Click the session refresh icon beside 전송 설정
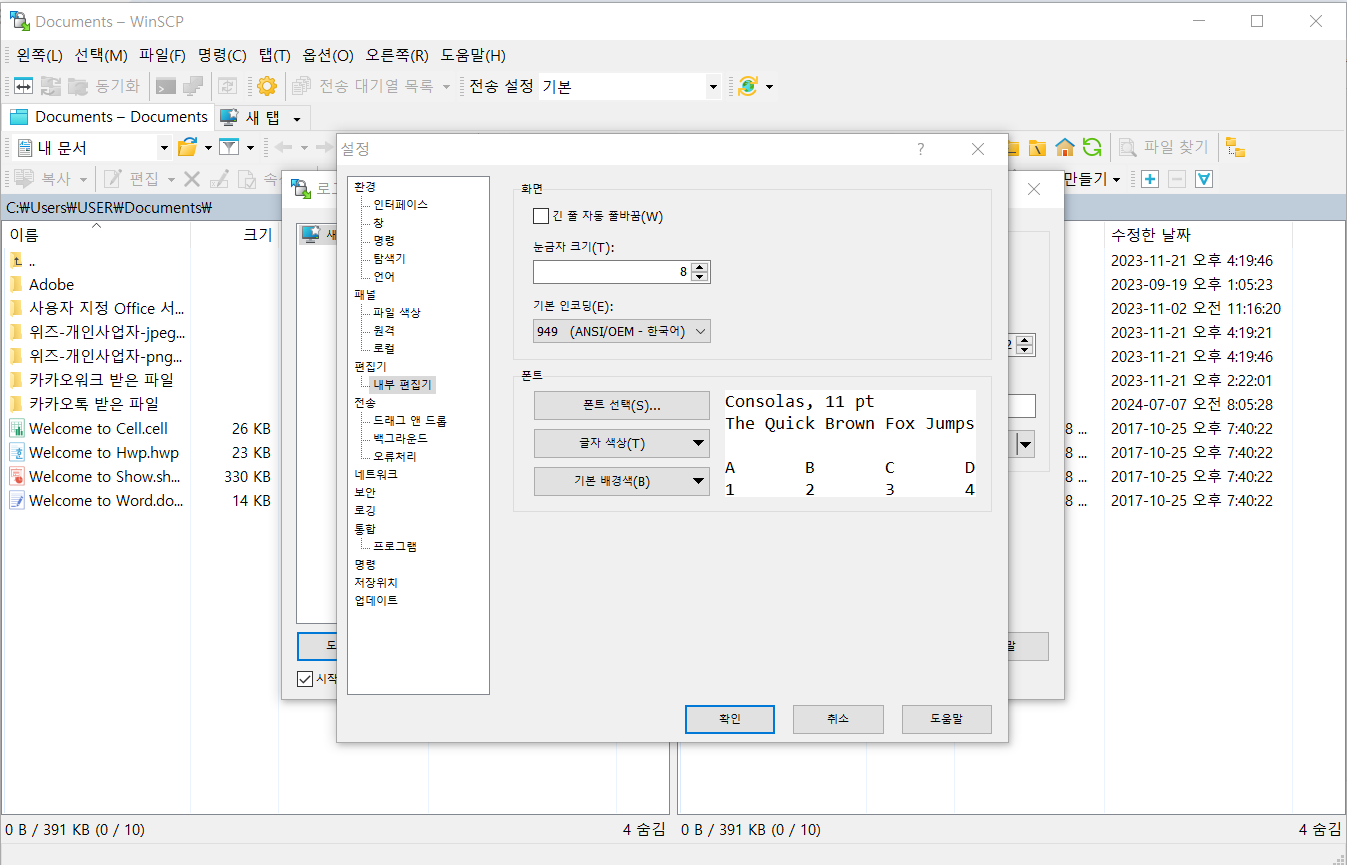Image resolution: width=1347 pixels, height=865 pixels. tap(747, 86)
